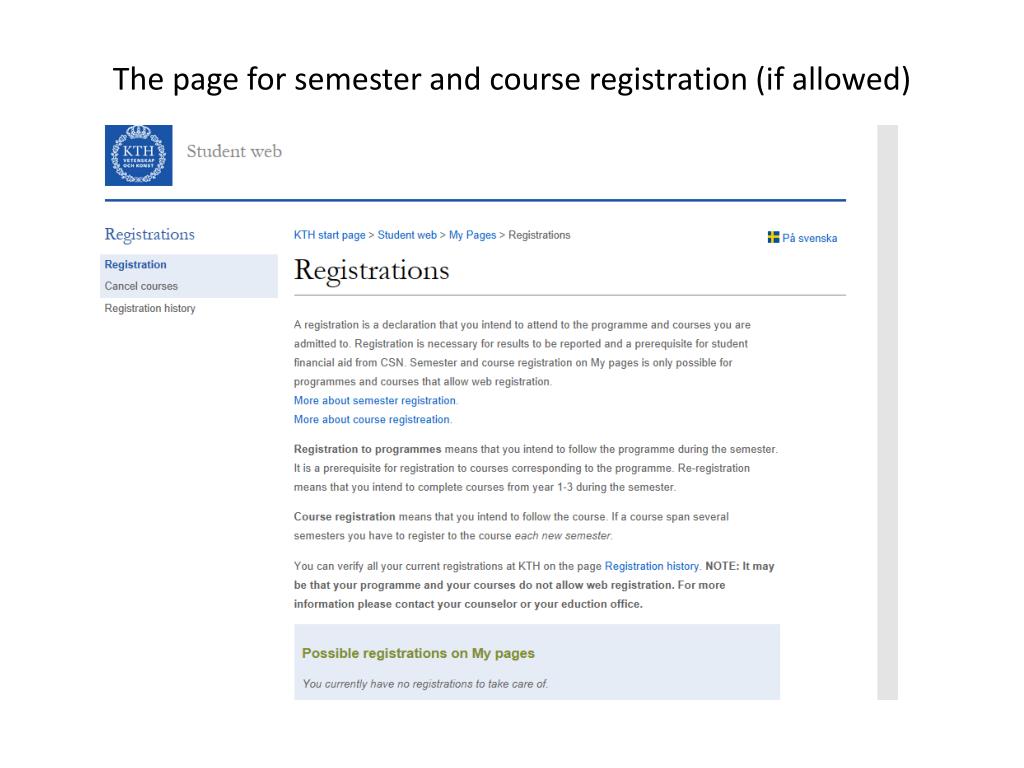Image resolution: width=1024 pixels, height=768 pixels.
Task: Click the vertical scrollbar on the right
Action: coord(887,412)
